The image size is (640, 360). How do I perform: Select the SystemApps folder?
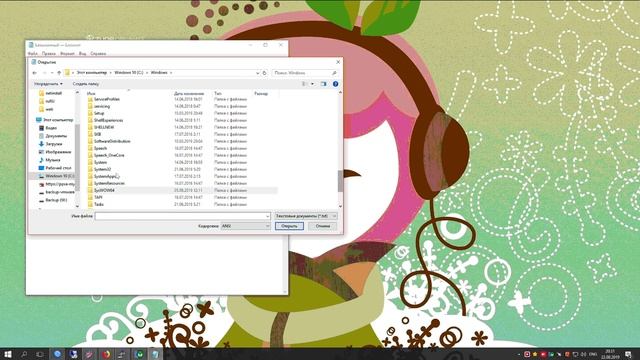tap(105, 176)
